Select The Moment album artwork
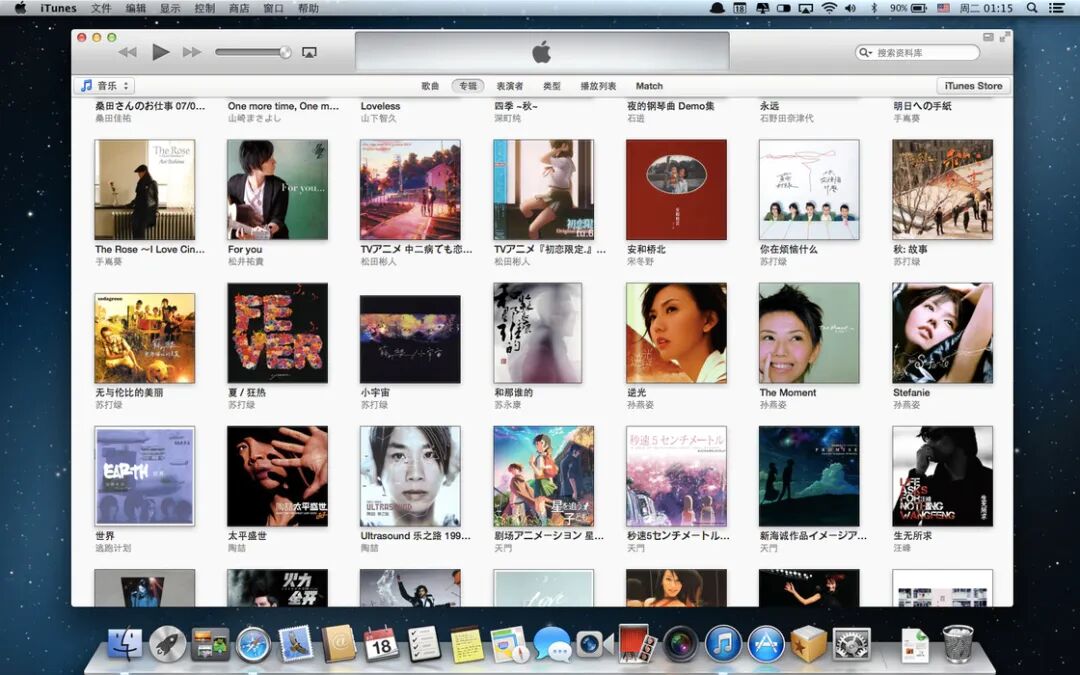The image size is (1080, 675). pyautogui.click(x=809, y=333)
